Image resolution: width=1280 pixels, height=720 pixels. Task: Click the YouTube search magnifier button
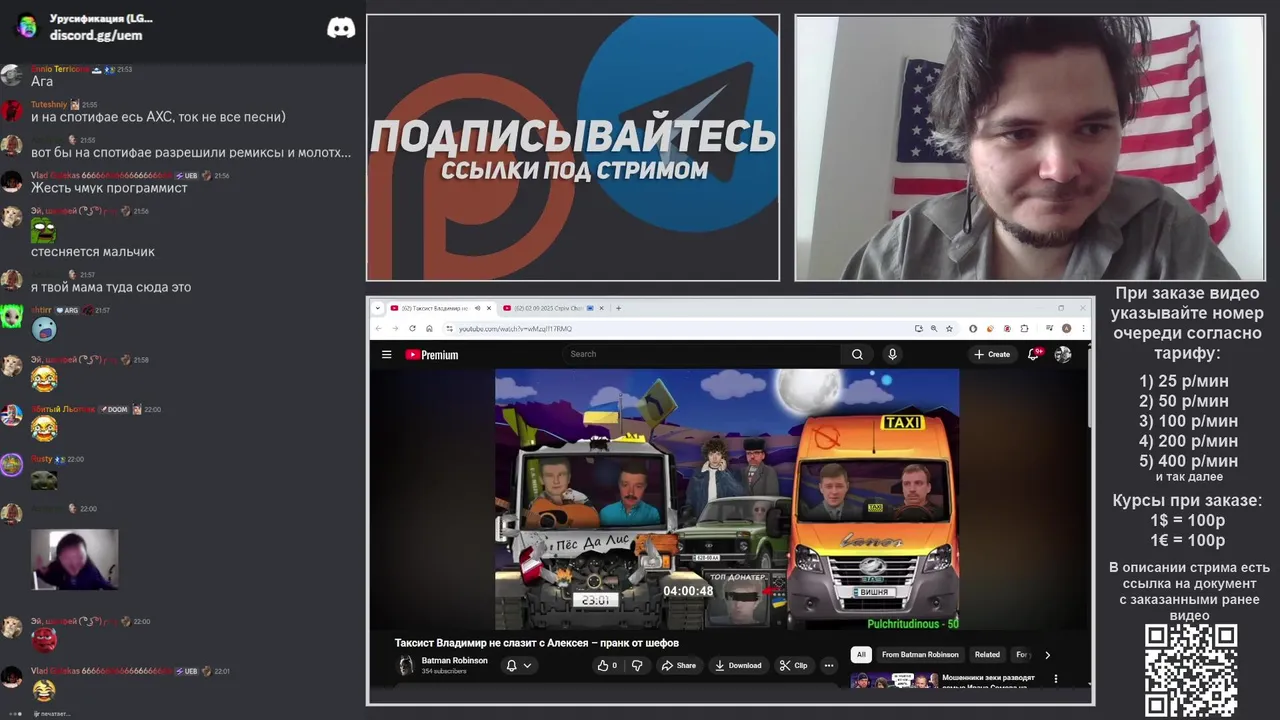click(857, 354)
